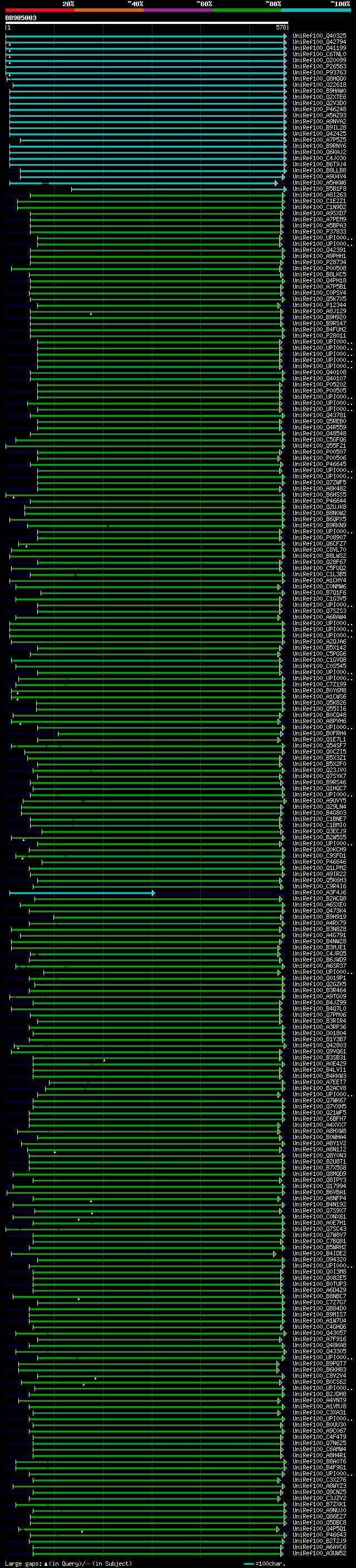Select hit label UniRef100_A8I263

coord(319,195)
